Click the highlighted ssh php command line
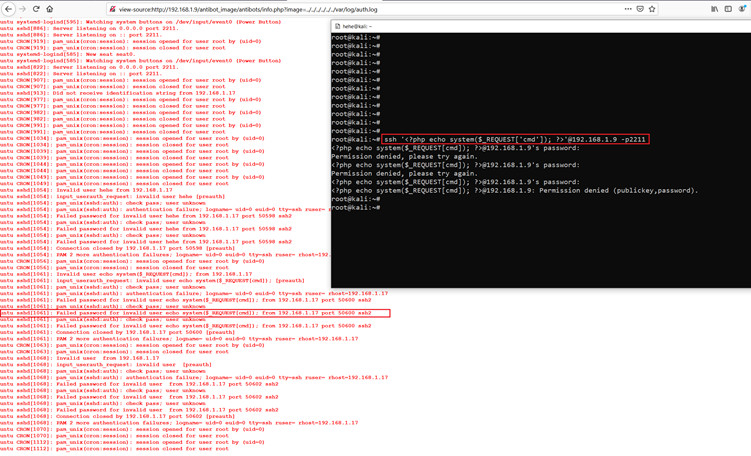Image resolution: width=751 pixels, height=456 pixels. 514,139
